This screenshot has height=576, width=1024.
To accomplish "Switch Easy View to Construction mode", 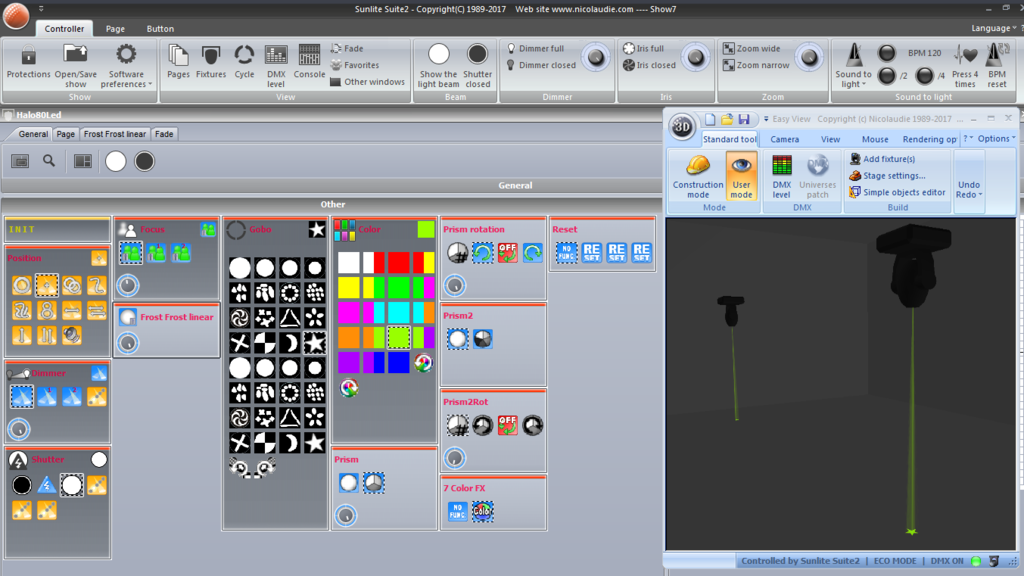I will coord(697,176).
